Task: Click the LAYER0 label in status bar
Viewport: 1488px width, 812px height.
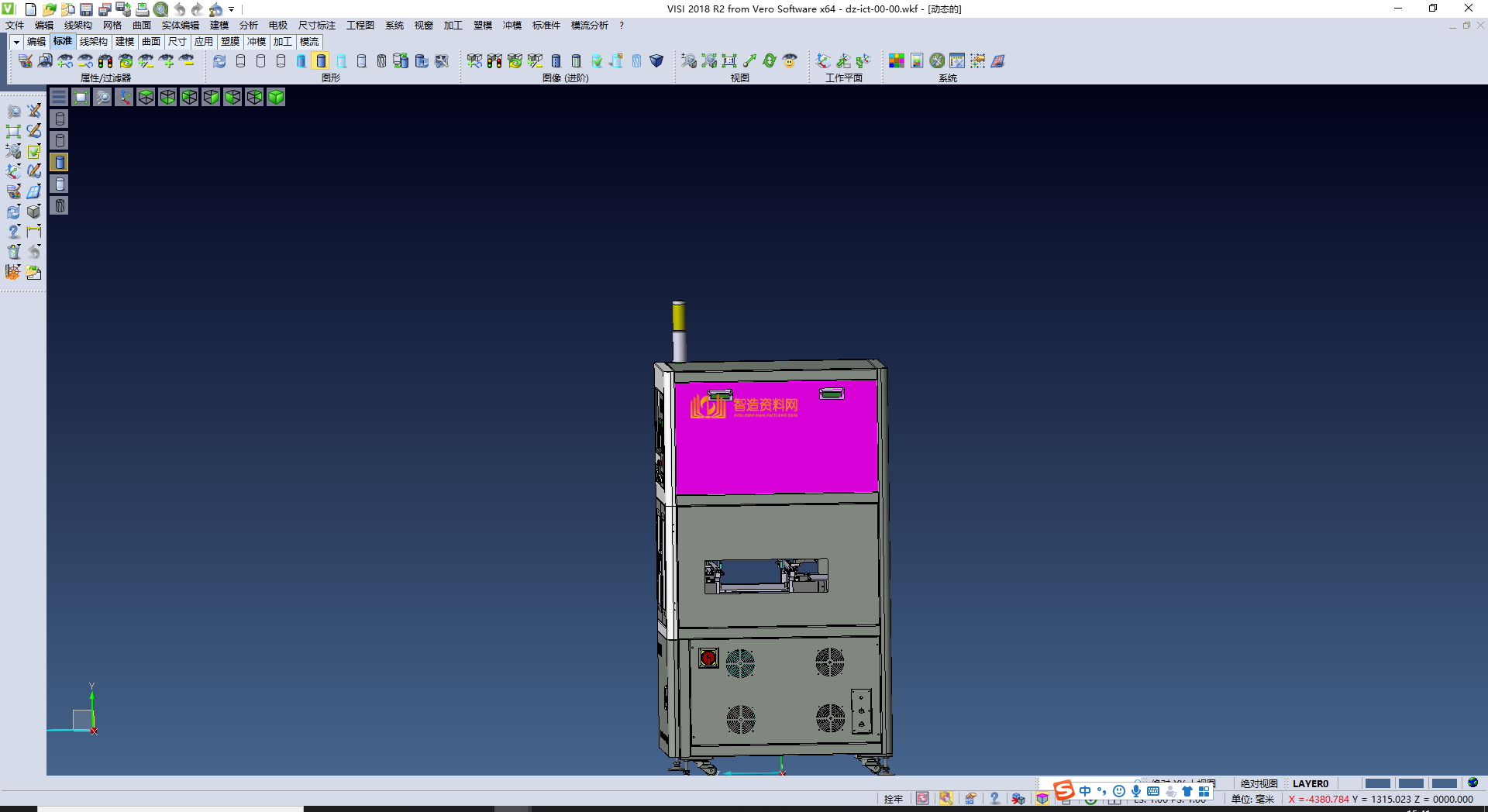Action: (x=1310, y=783)
